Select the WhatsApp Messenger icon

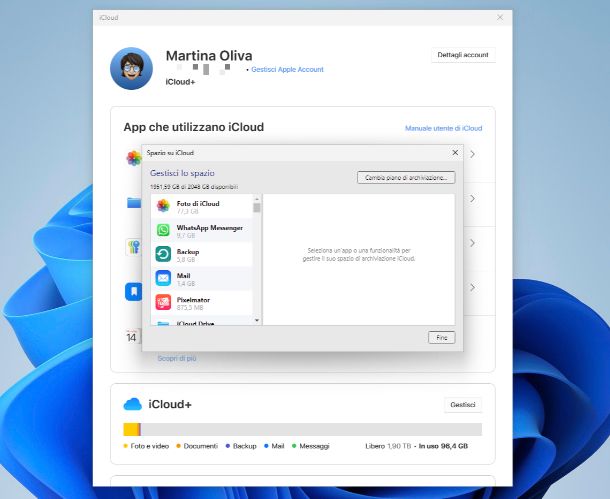pyautogui.click(x=163, y=230)
